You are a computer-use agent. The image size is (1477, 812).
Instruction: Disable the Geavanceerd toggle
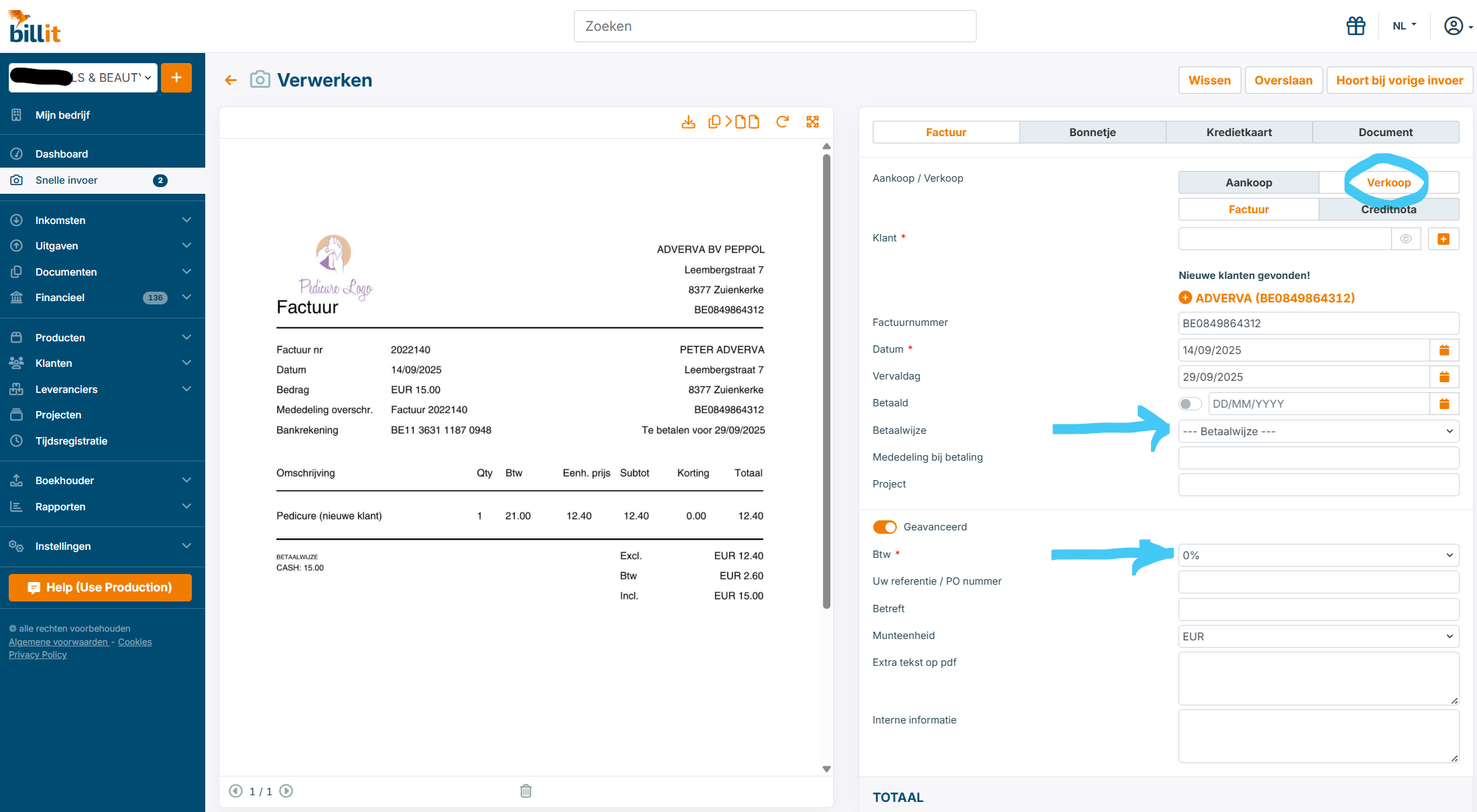(x=885, y=527)
